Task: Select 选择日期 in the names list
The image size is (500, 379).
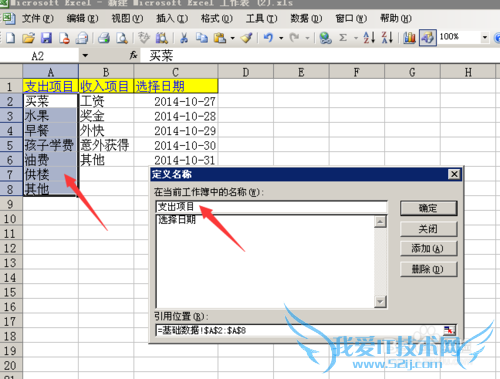Action: click(177, 220)
